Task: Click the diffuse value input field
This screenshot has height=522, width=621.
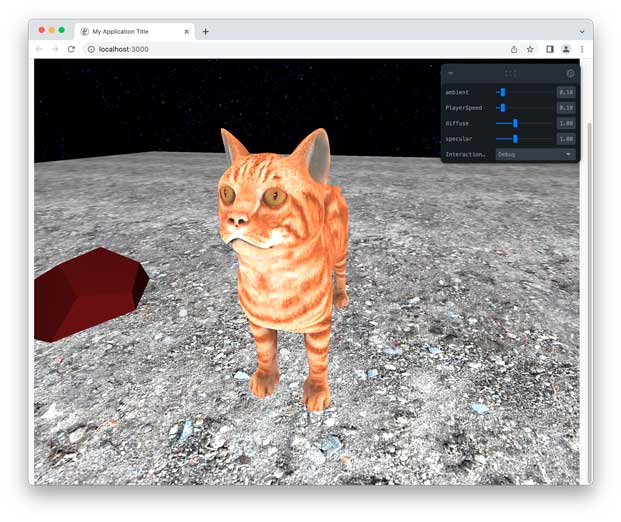Action: point(565,123)
